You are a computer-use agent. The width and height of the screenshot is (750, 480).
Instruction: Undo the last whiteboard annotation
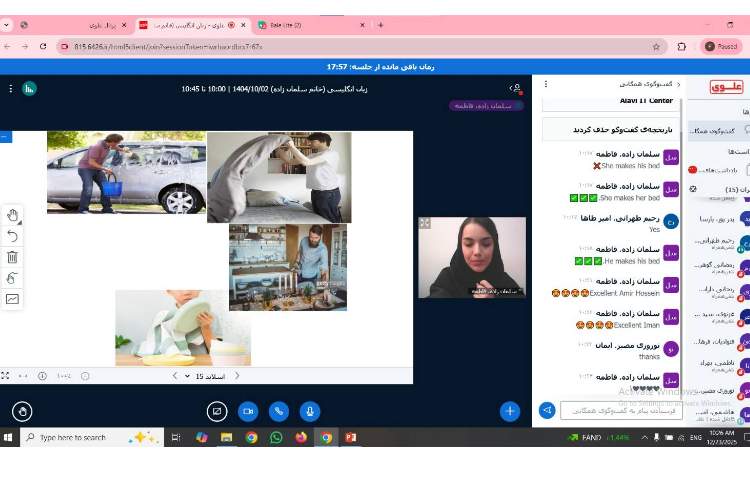12,236
